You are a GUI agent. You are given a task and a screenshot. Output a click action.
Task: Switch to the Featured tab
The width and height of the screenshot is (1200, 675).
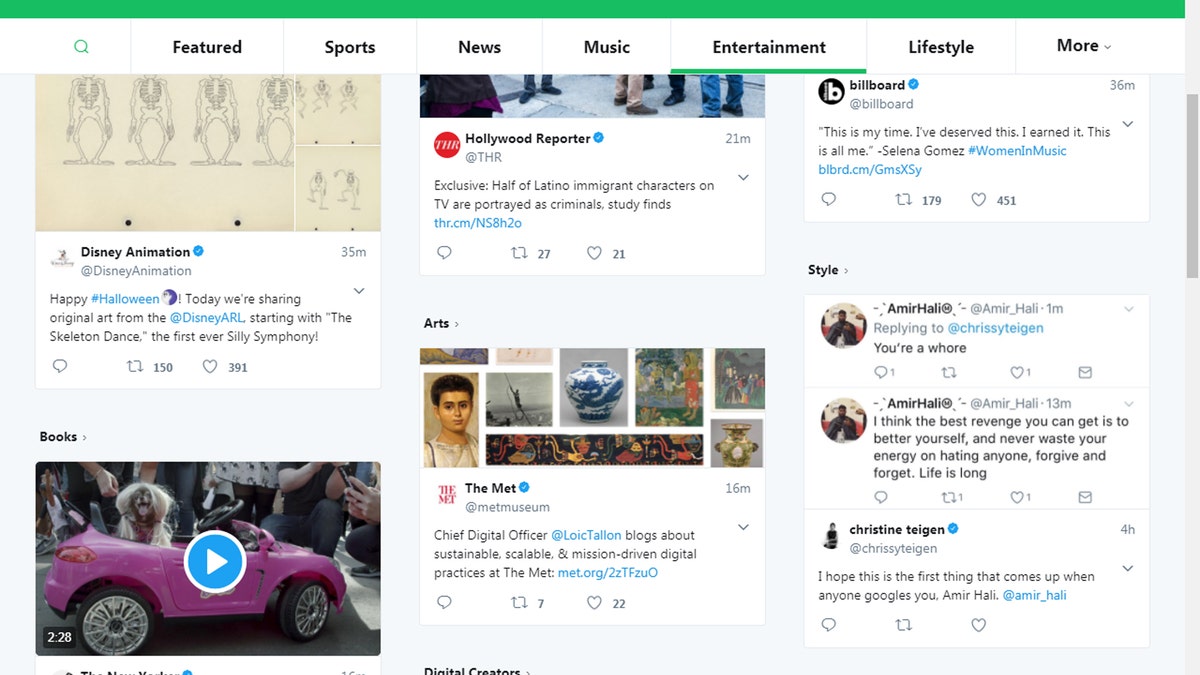click(x=207, y=47)
